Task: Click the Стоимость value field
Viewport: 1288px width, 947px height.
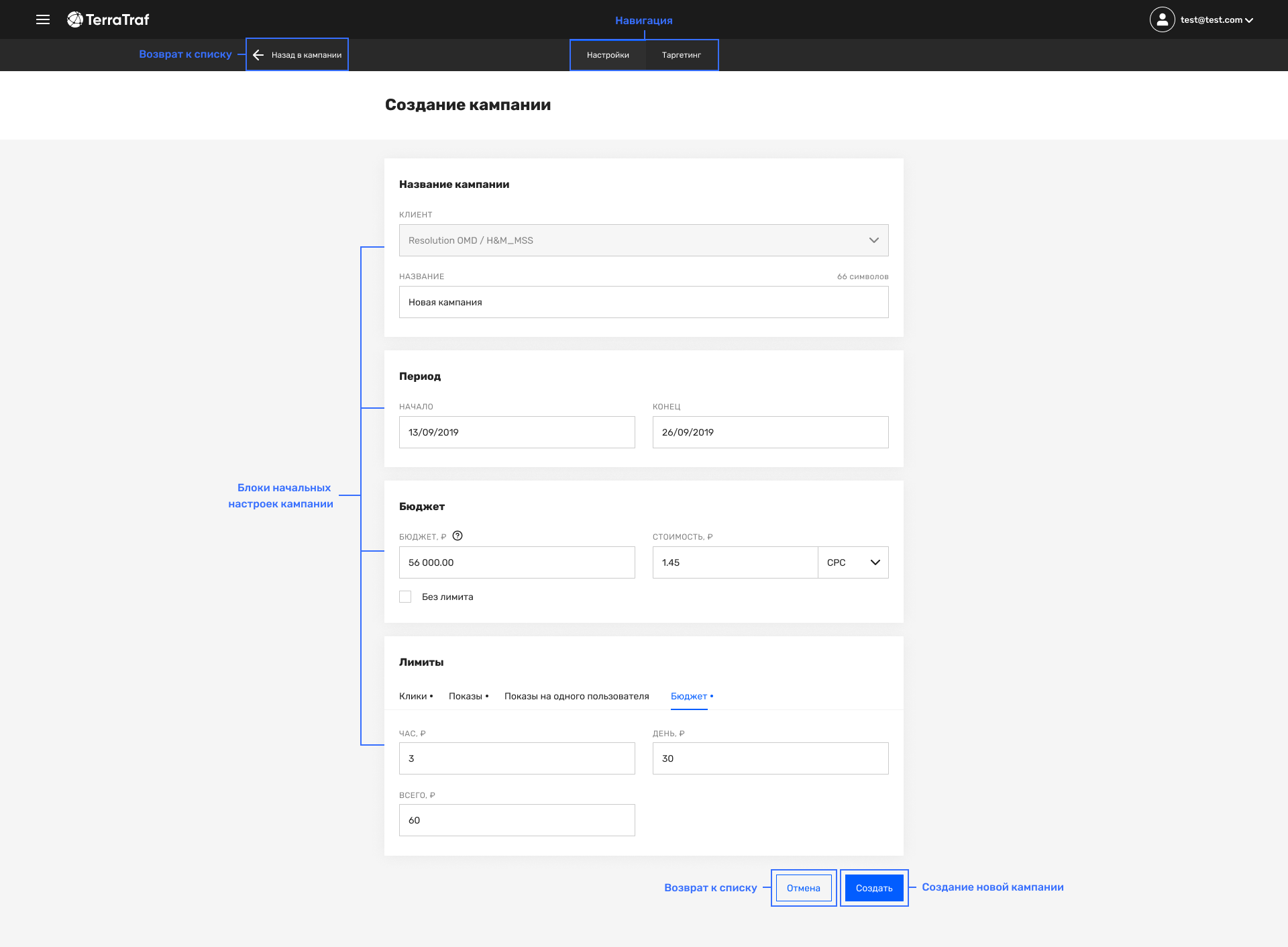Action: coord(735,562)
